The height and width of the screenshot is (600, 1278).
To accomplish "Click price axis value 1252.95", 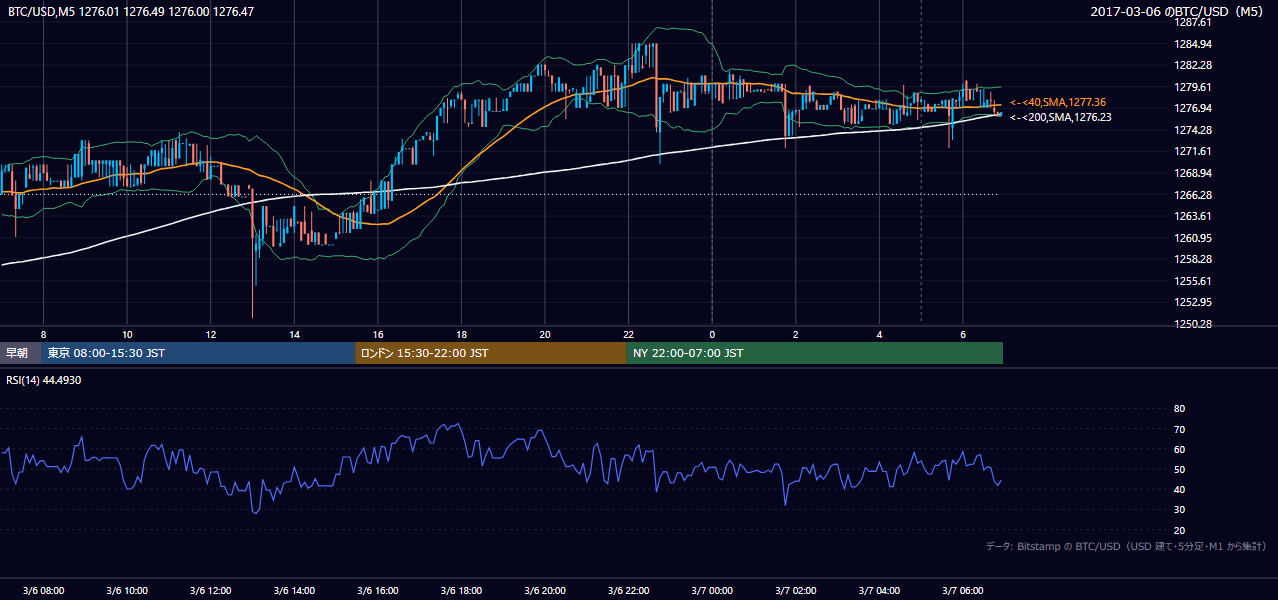I will (x=1193, y=302).
